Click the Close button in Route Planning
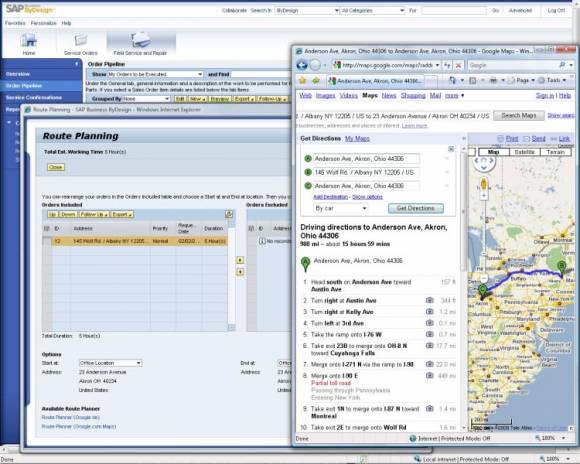 [55, 167]
